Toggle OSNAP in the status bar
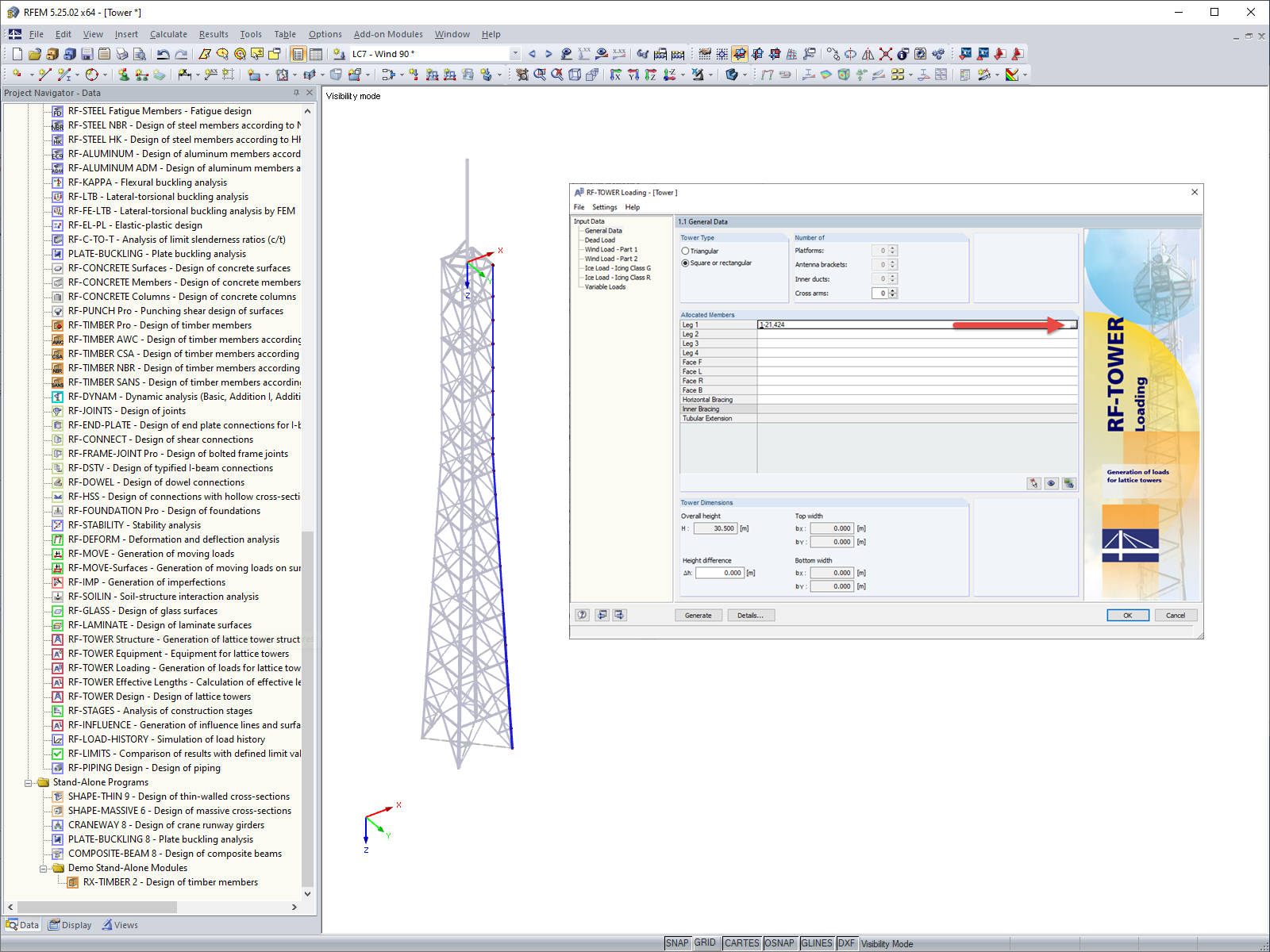The width and height of the screenshot is (1270, 952). [x=779, y=943]
